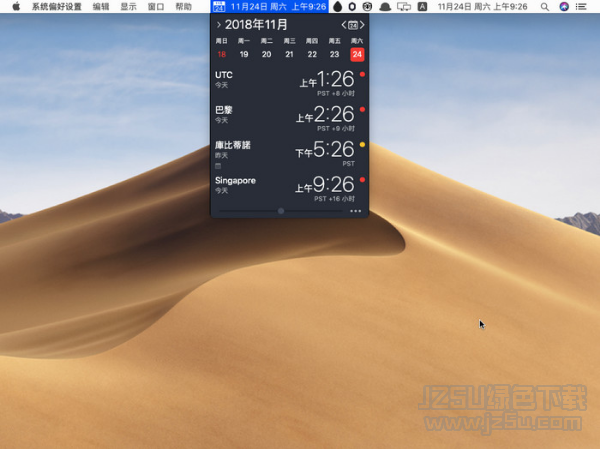Click the PST +8 小时 offset label
The width and height of the screenshot is (600, 449).
click(336, 93)
